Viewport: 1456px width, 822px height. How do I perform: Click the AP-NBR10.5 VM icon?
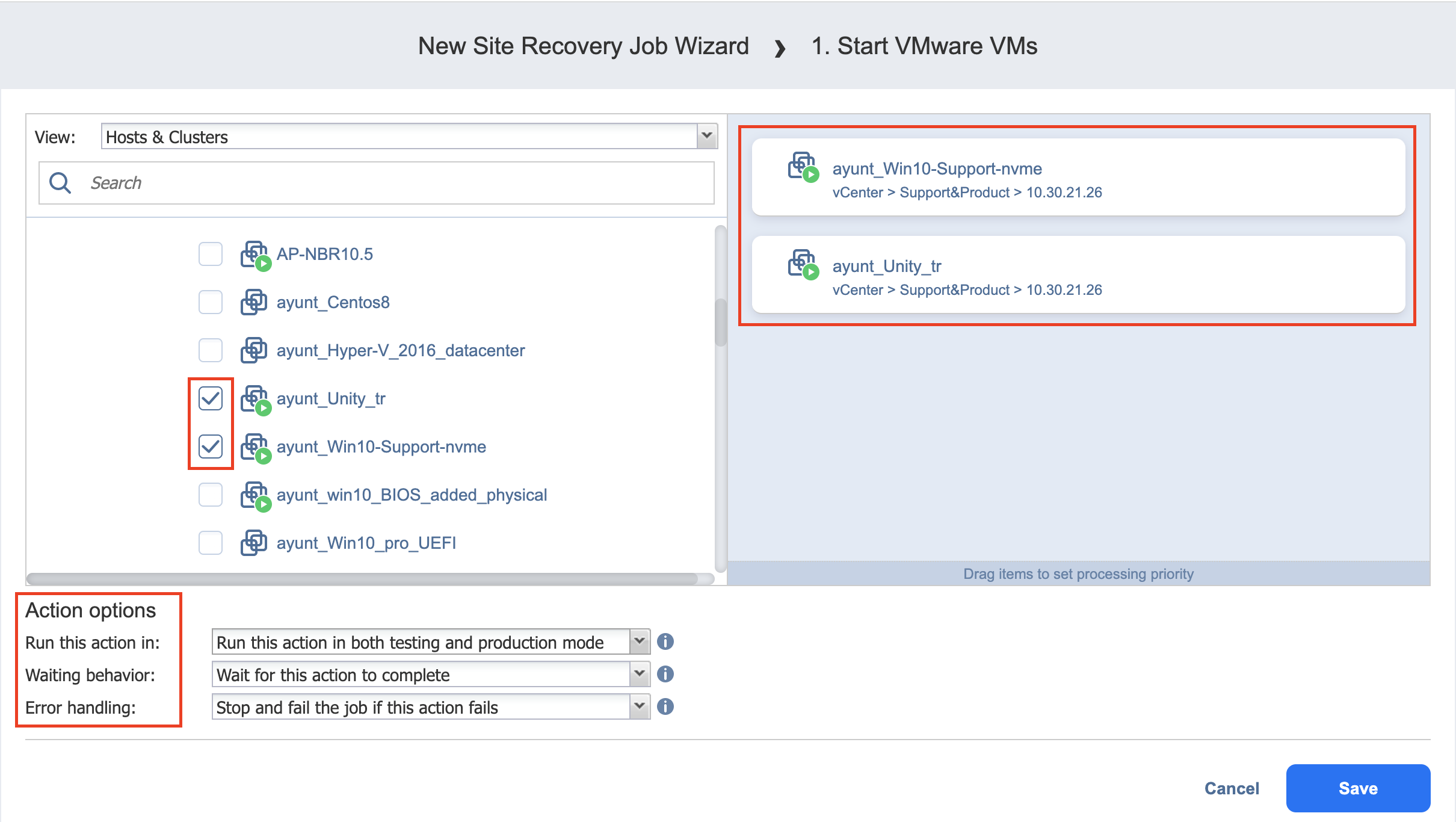(254, 255)
